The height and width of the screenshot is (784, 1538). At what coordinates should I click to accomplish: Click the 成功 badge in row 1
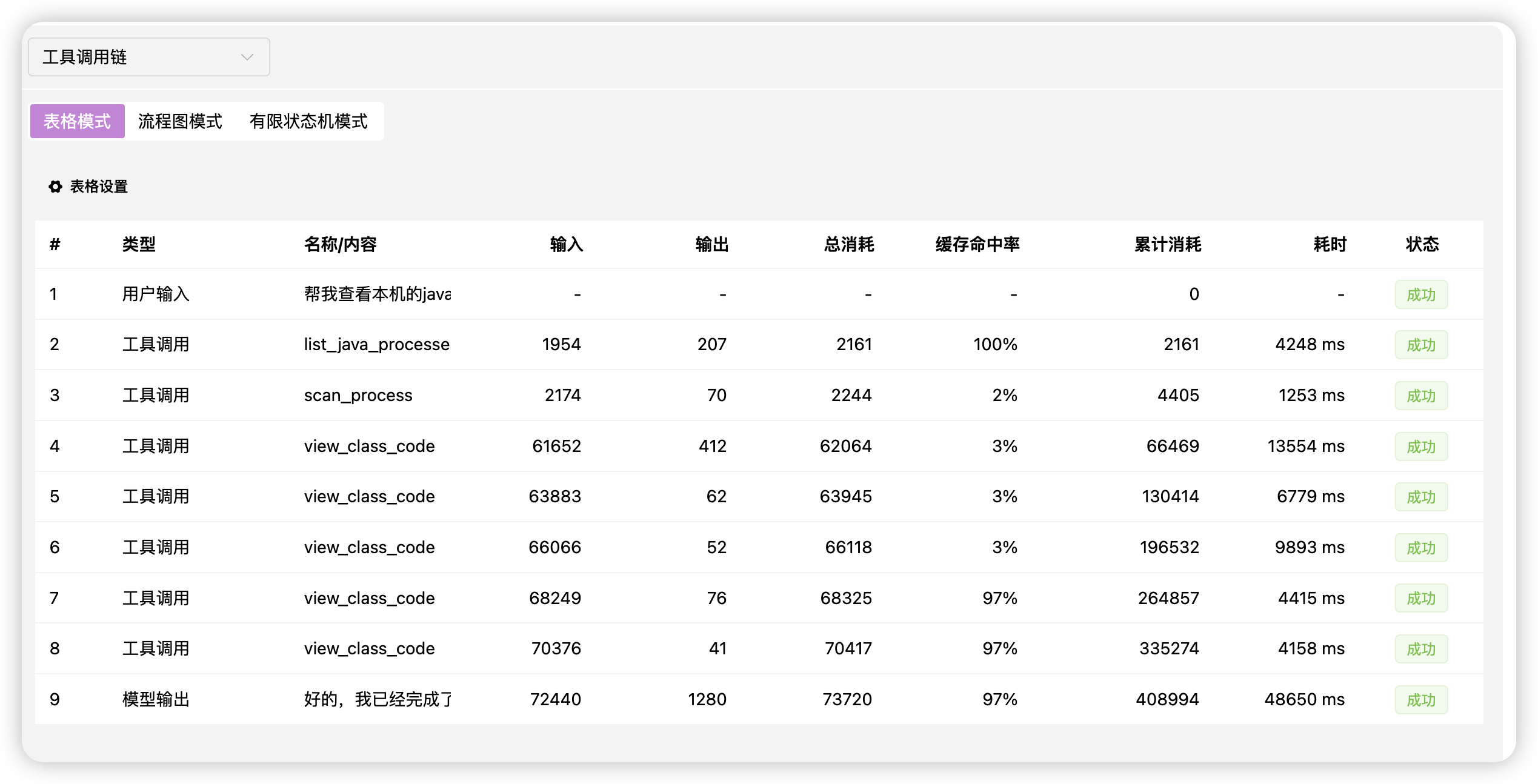coord(1420,294)
